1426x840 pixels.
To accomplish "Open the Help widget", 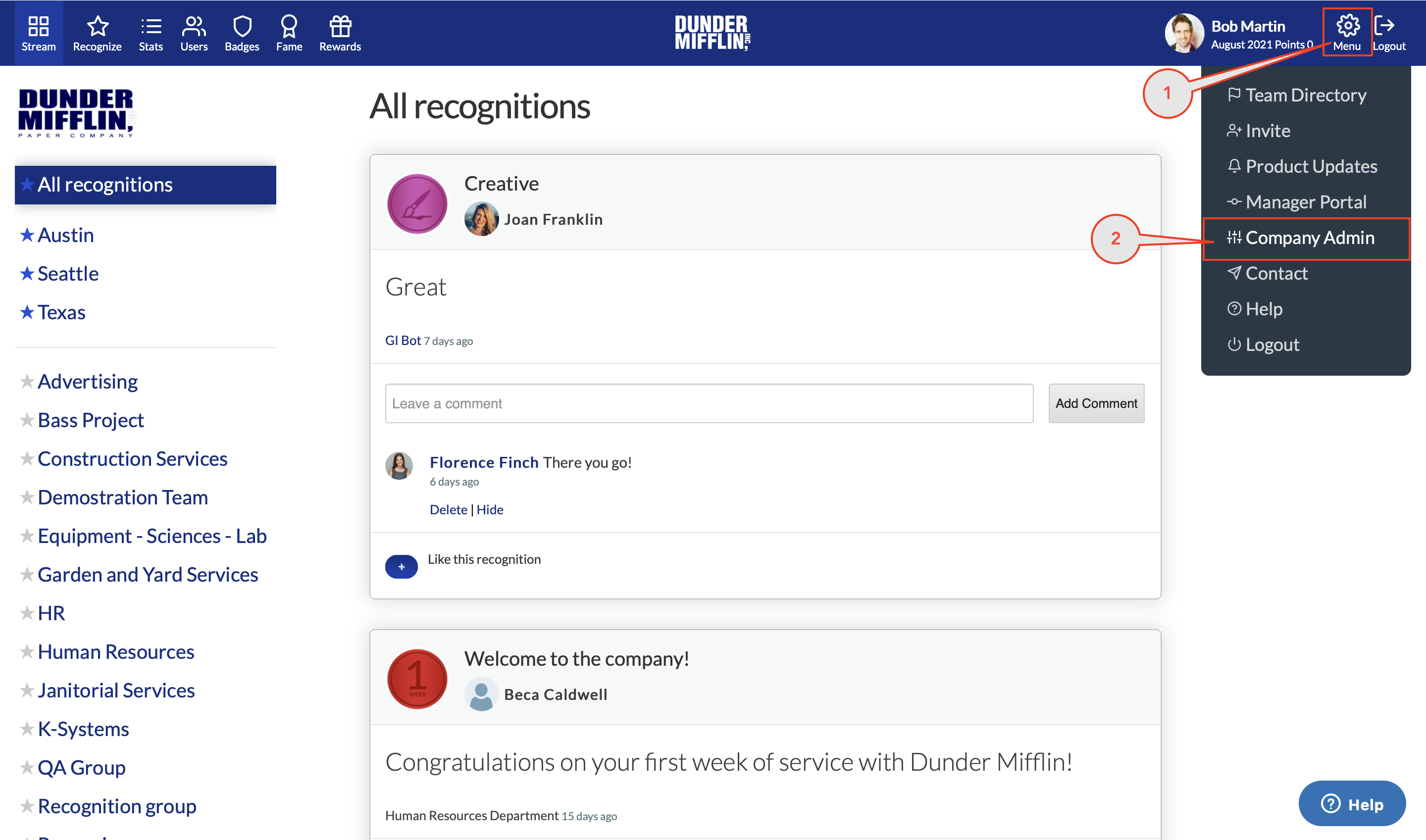I will coord(1352,803).
